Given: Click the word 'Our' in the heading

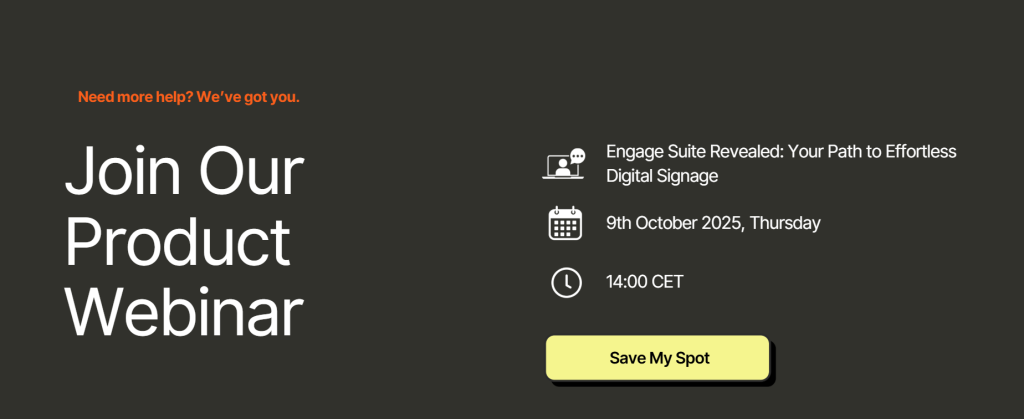Looking at the screenshot, I should pyautogui.click(x=251, y=172).
